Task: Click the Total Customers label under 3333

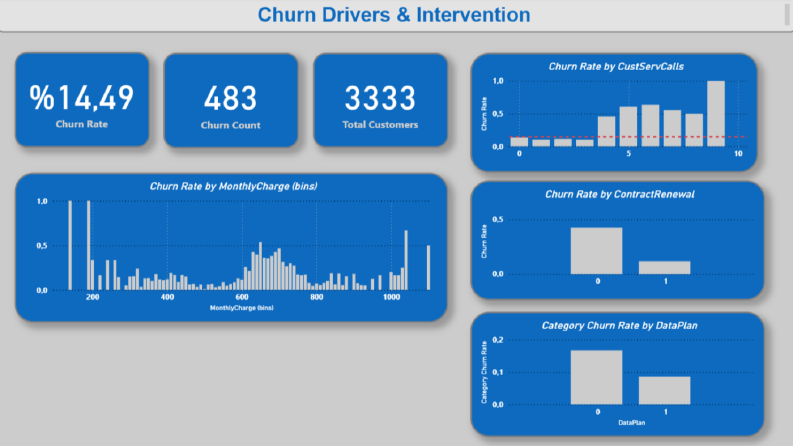Action: [x=380, y=124]
